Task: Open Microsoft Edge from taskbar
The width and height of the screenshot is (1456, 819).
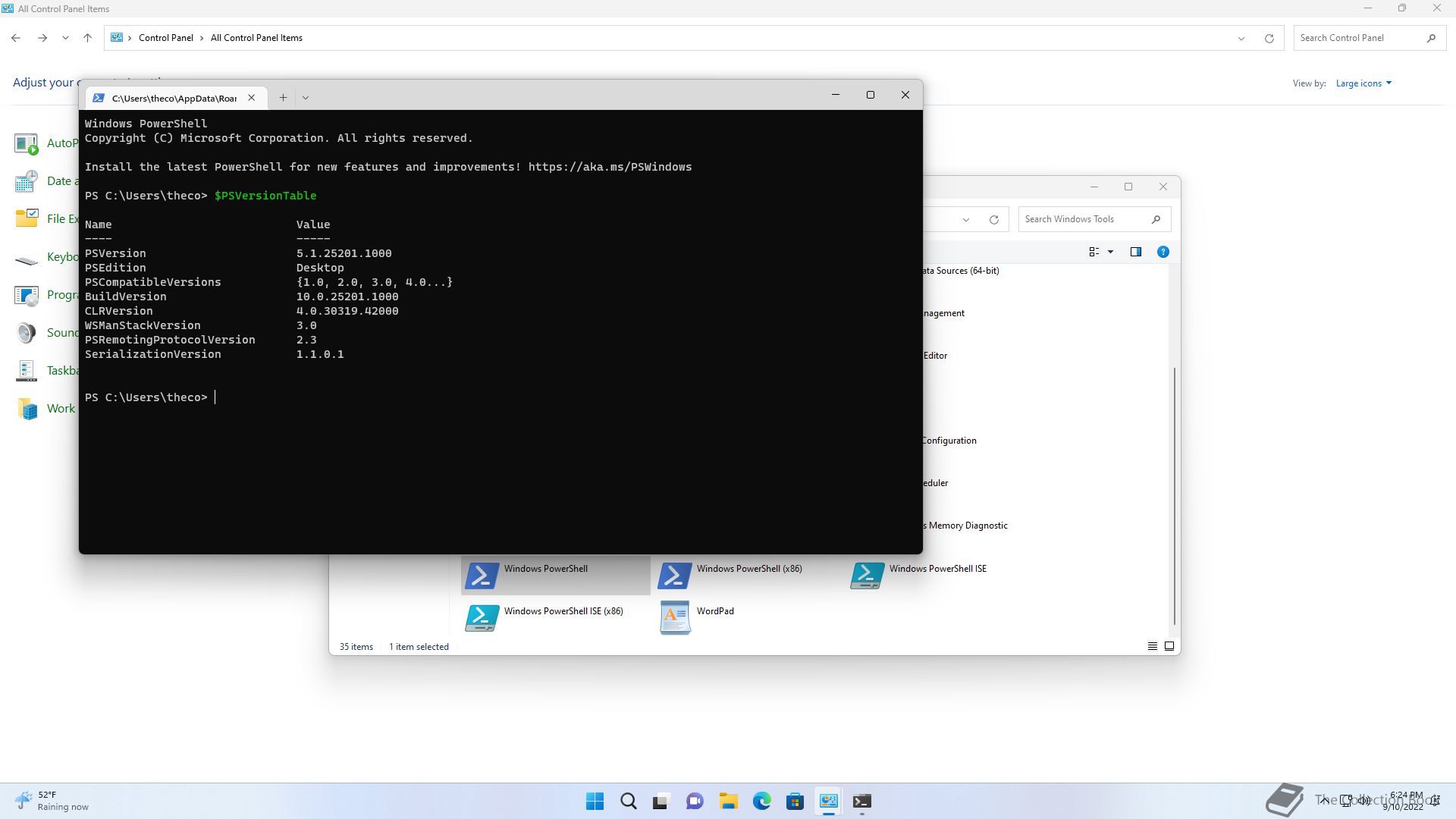Action: pyautogui.click(x=761, y=801)
